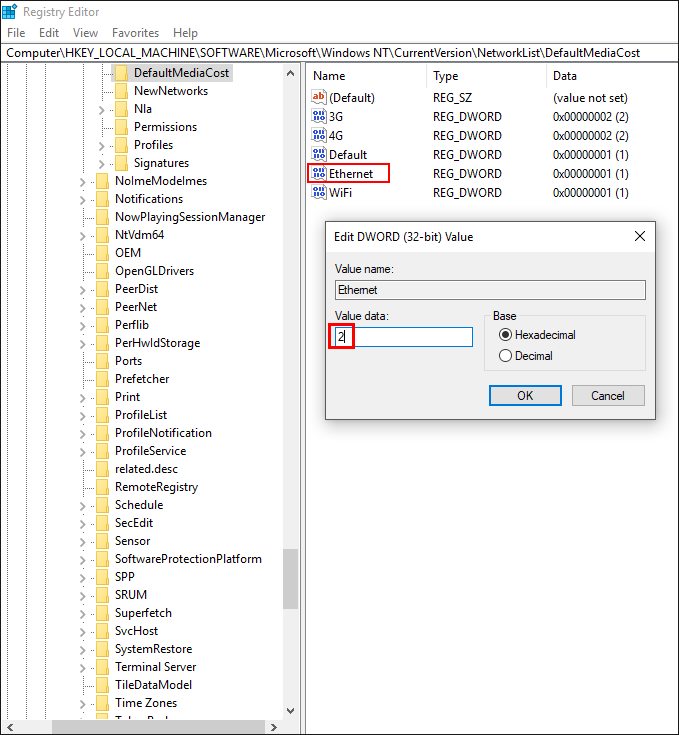Click the RemoteRegistry folder icon
This screenshot has height=735, width=679.
(102, 487)
